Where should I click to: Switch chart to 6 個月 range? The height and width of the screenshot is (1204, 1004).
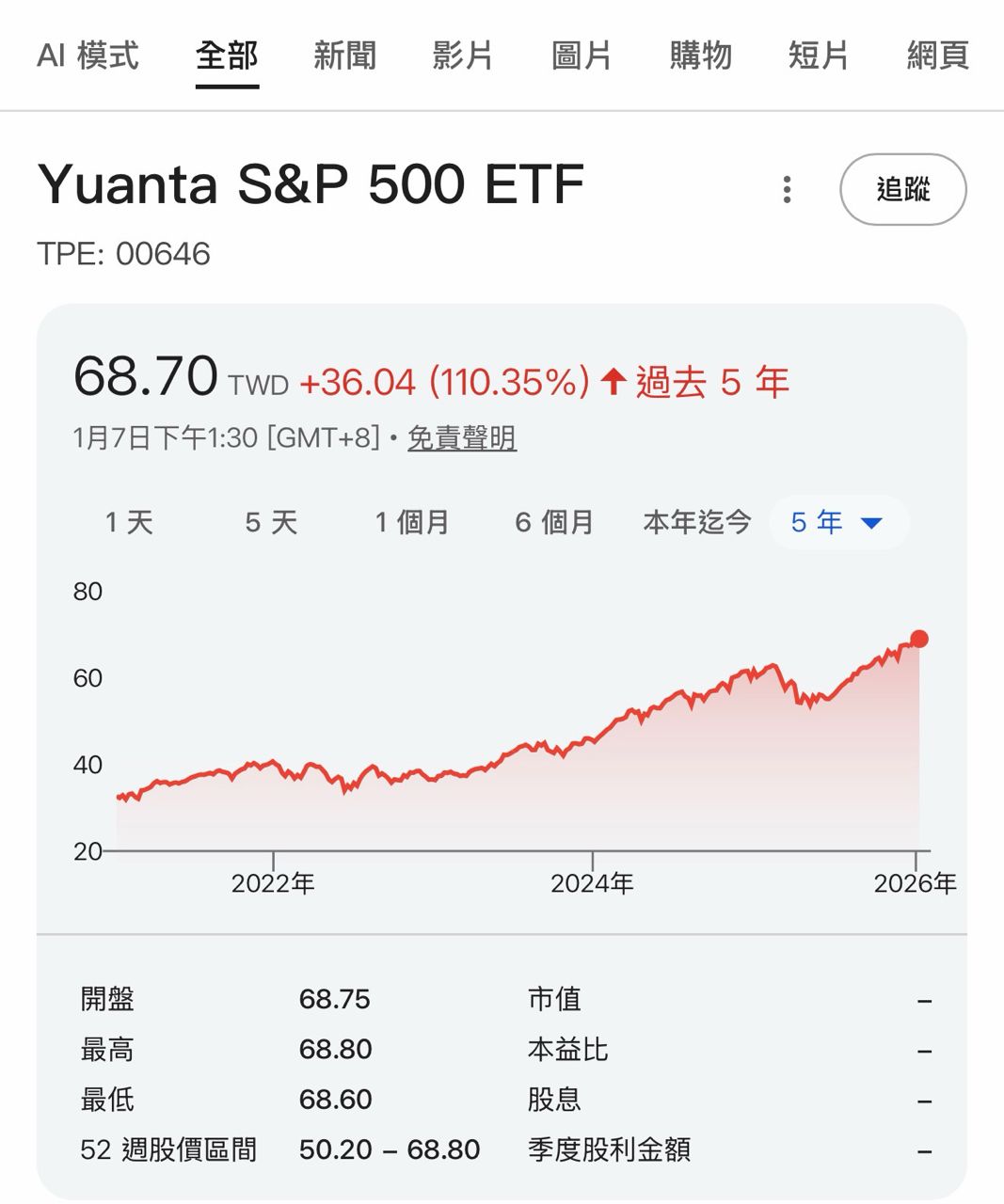tap(554, 522)
